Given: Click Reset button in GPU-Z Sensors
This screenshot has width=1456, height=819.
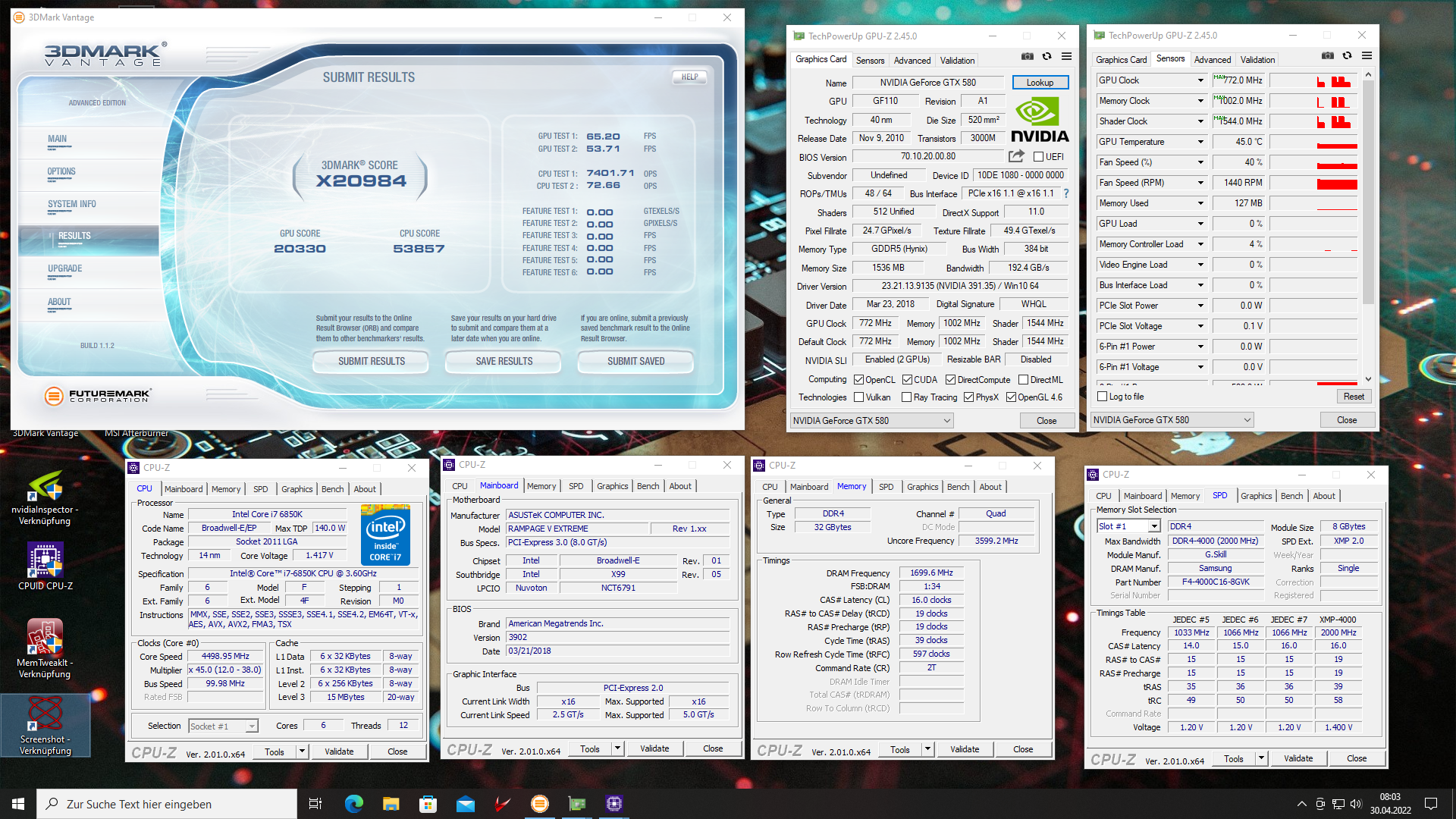Looking at the screenshot, I should 1354,397.
